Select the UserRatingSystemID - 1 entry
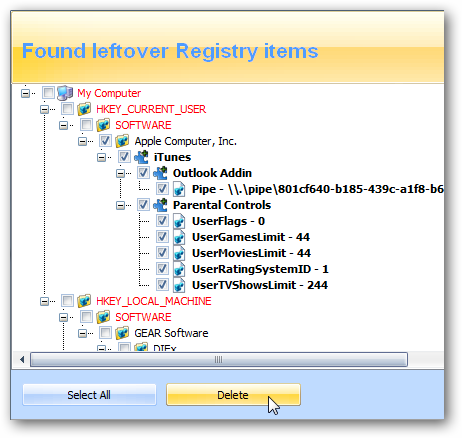 [x=260, y=269]
